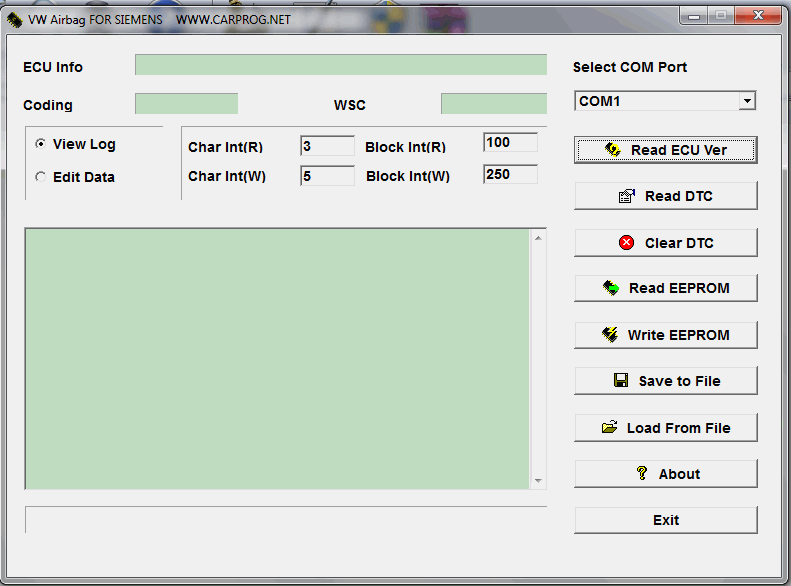Click the green Read EEPROM icon
This screenshot has height=586, width=791.
(611, 288)
